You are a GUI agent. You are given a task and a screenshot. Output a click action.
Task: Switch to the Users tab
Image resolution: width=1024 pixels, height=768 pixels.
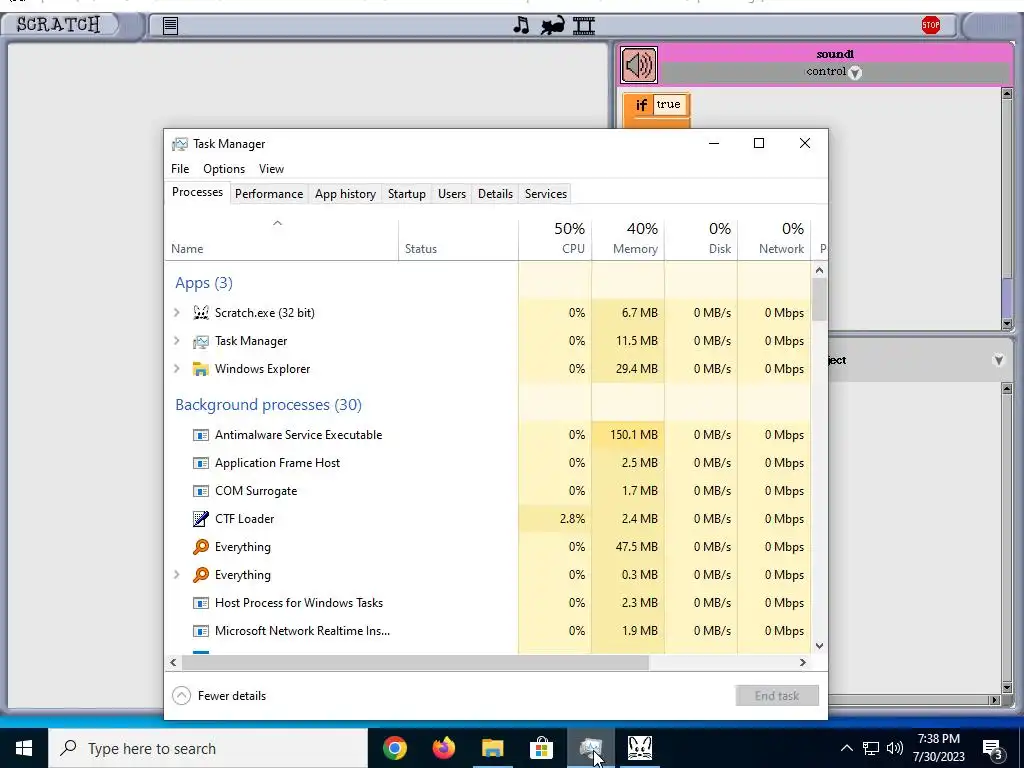click(x=452, y=193)
